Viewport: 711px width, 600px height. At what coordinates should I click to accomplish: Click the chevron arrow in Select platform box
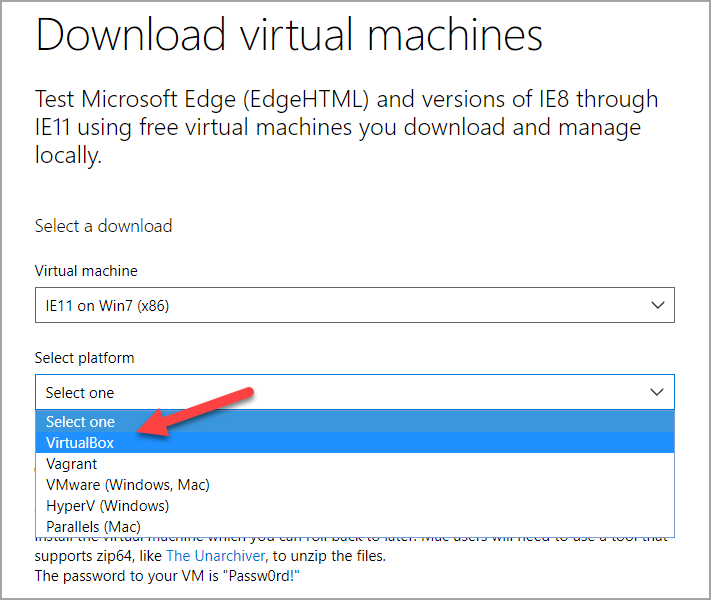point(657,392)
